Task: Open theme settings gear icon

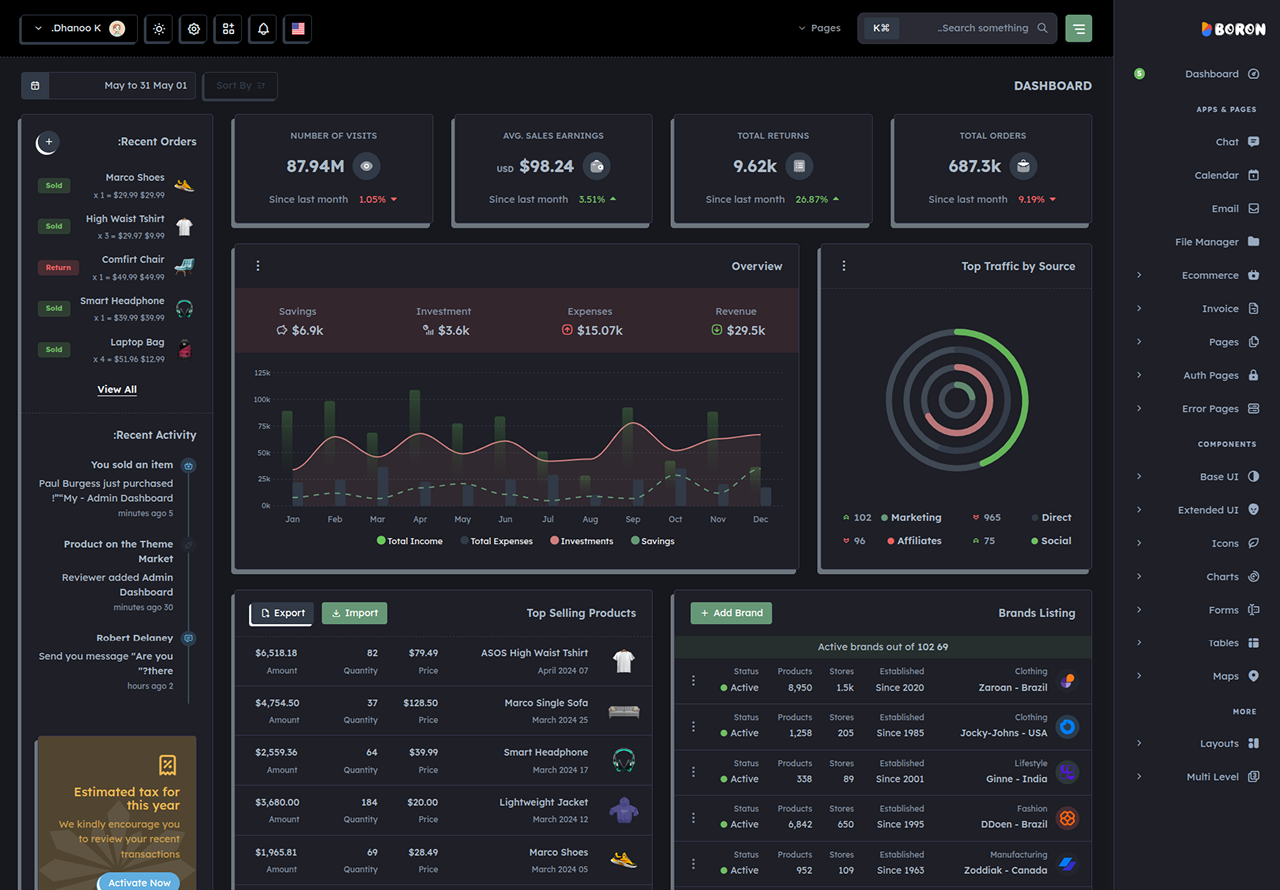Action: (194, 29)
